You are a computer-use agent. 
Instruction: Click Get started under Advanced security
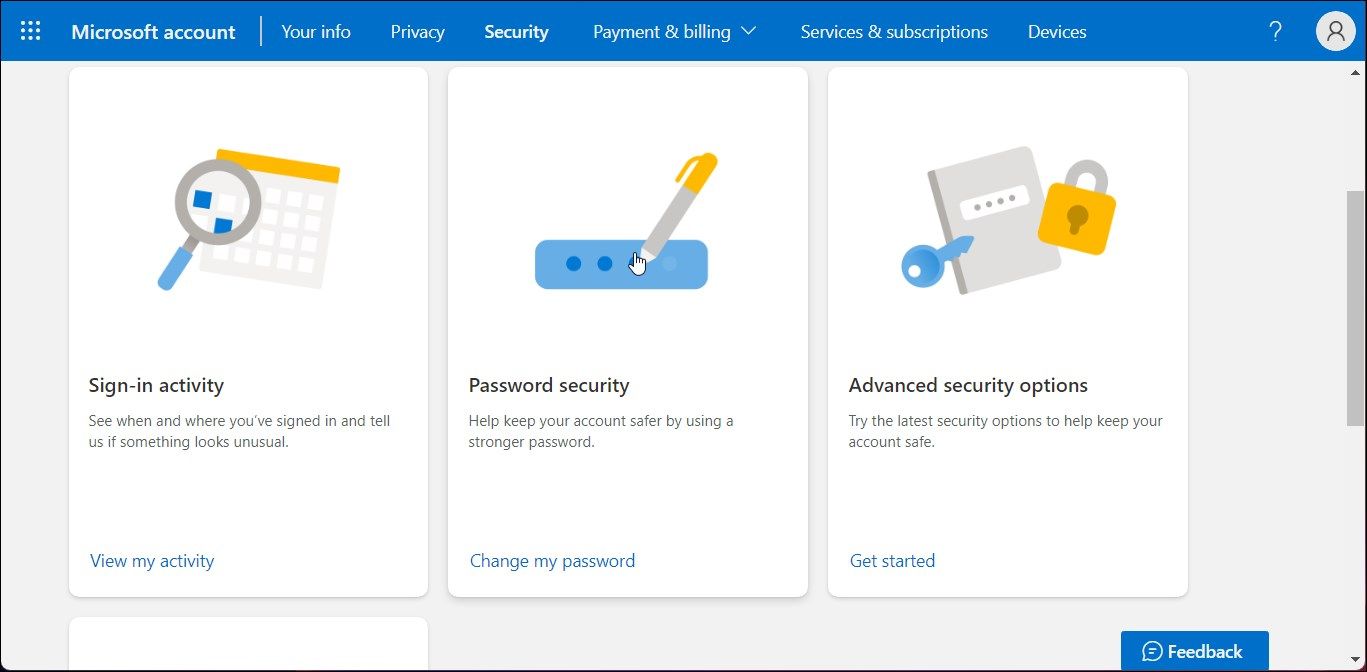coord(892,561)
